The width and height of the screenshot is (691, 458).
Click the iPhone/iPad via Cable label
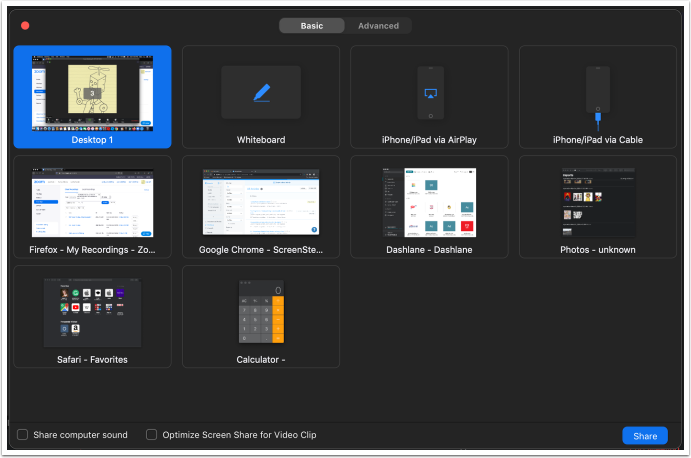[x=598, y=140]
